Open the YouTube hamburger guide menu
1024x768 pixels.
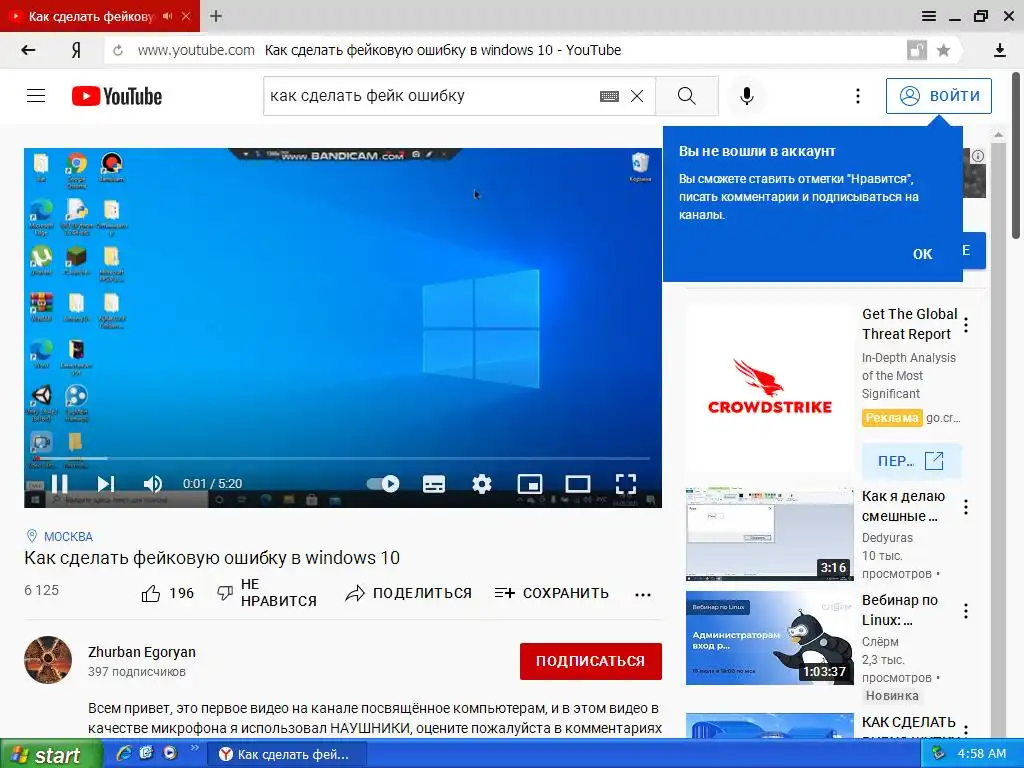36,96
